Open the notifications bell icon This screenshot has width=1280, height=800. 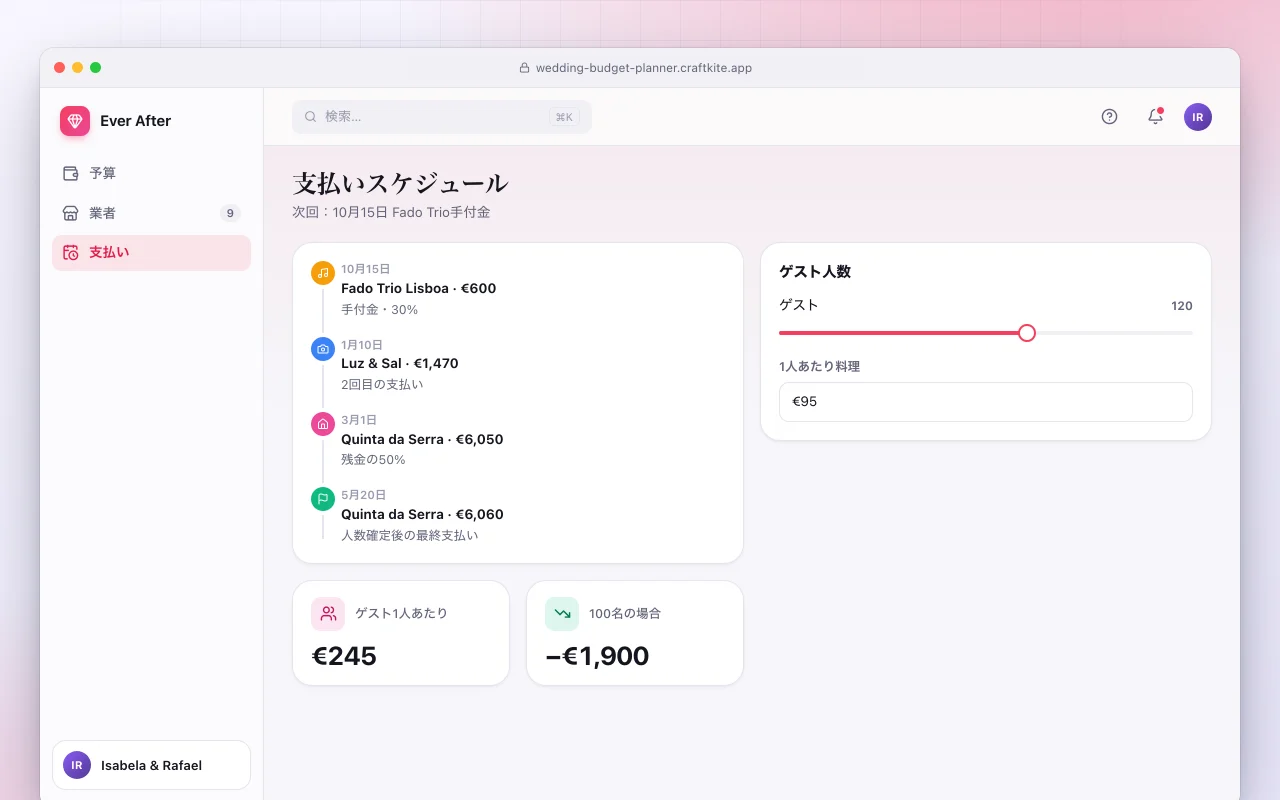point(1155,117)
